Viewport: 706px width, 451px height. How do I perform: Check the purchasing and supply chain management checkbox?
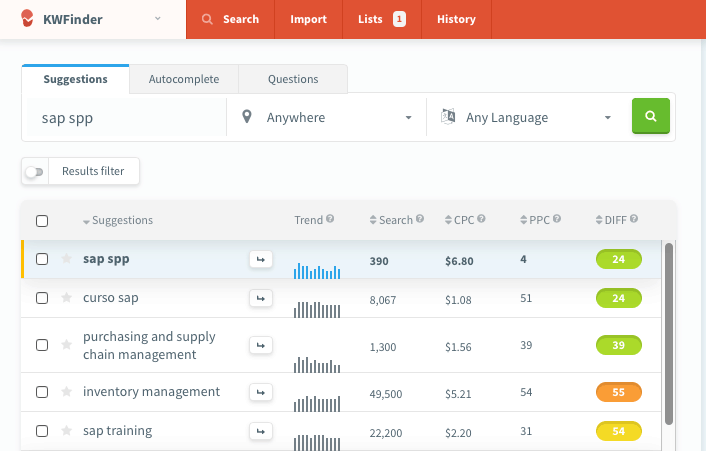pyautogui.click(x=42, y=345)
